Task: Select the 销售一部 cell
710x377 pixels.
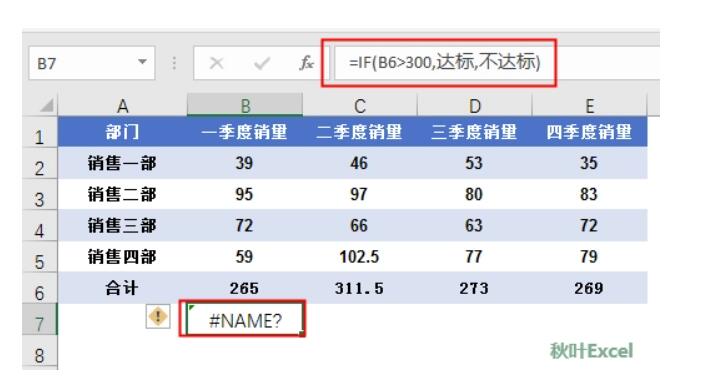Action: [122, 163]
